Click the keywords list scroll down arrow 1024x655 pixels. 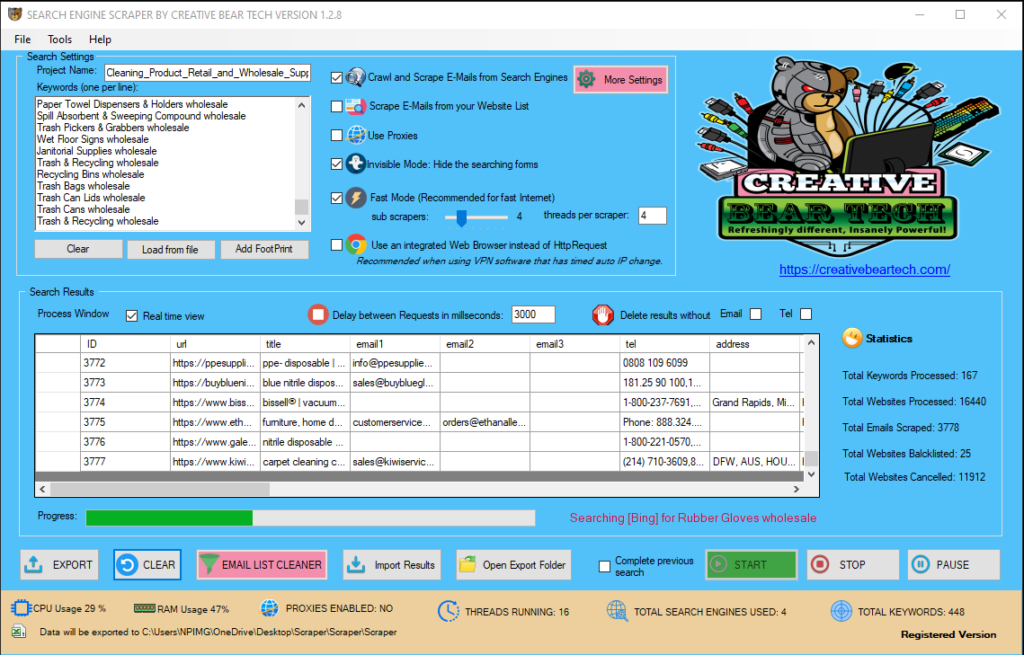[302, 223]
